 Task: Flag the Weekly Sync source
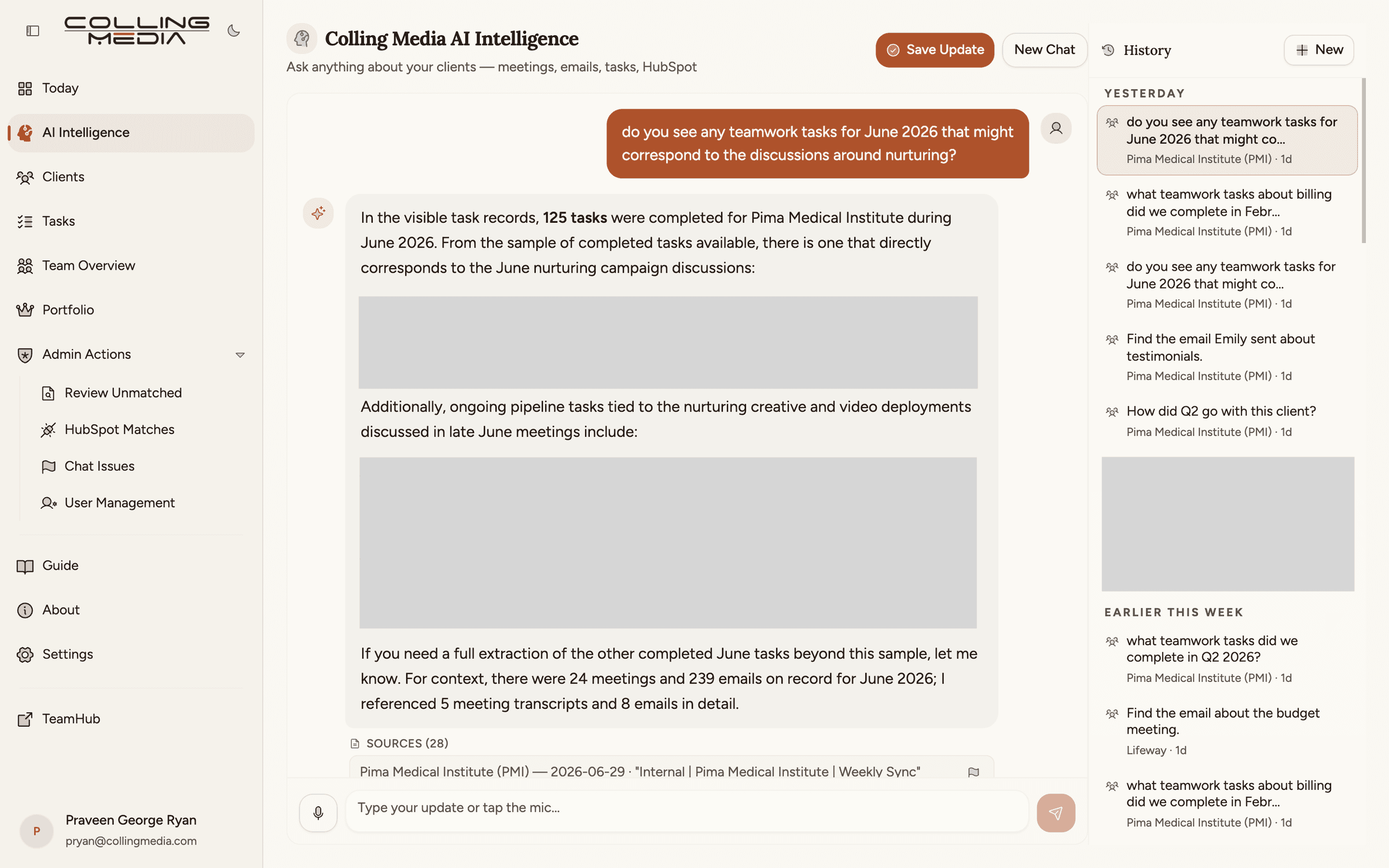pyautogui.click(x=973, y=773)
